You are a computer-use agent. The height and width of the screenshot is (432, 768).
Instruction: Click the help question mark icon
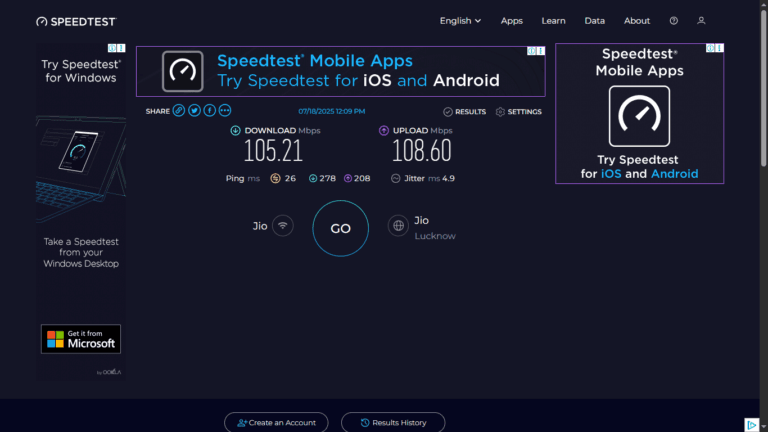pos(673,21)
